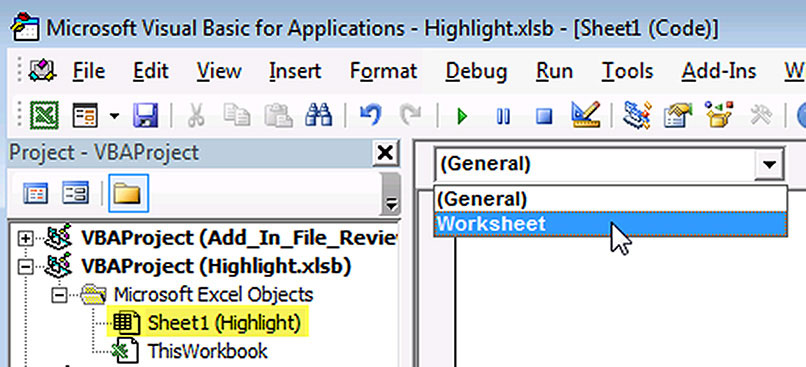The height and width of the screenshot is (367, 806).
Task: Click the Reset stop icon
Action: click(543, 116)
